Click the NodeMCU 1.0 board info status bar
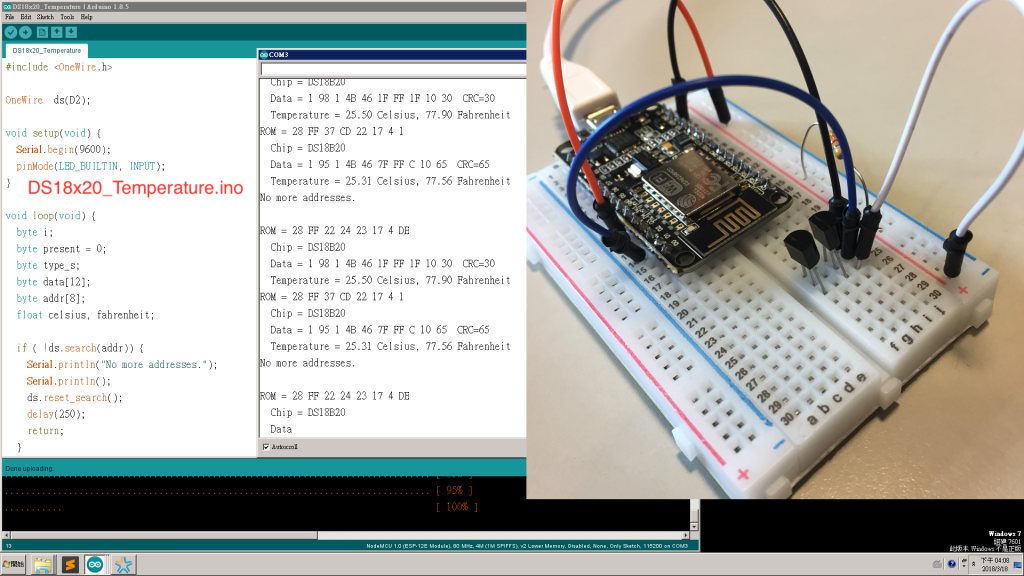Image resolution: width=1024 pixels, height=576 pixels. pos(527,546)
